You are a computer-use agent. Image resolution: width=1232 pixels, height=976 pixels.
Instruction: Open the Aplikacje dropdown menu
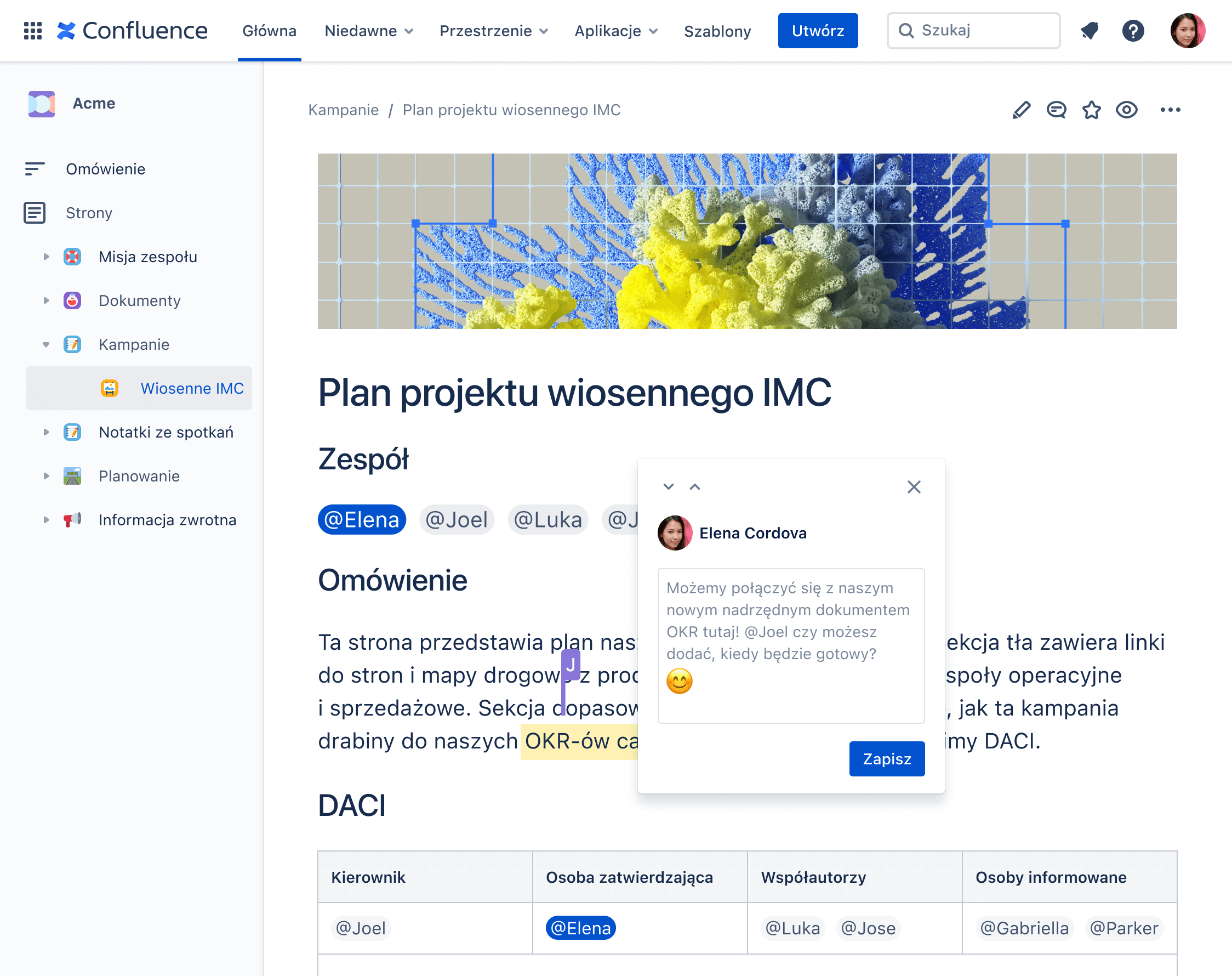615,30
